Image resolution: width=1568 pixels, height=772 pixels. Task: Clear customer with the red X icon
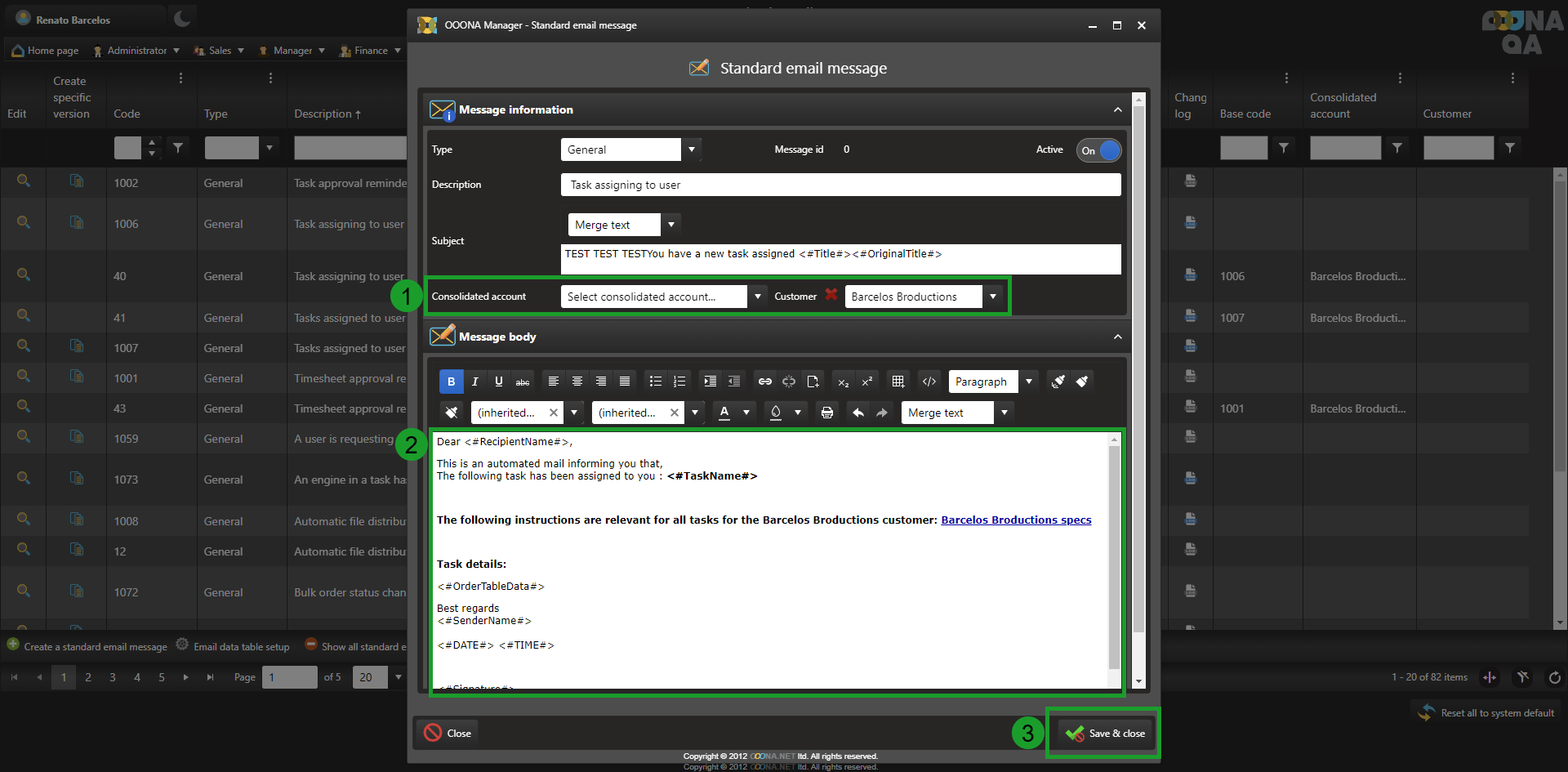831,296
